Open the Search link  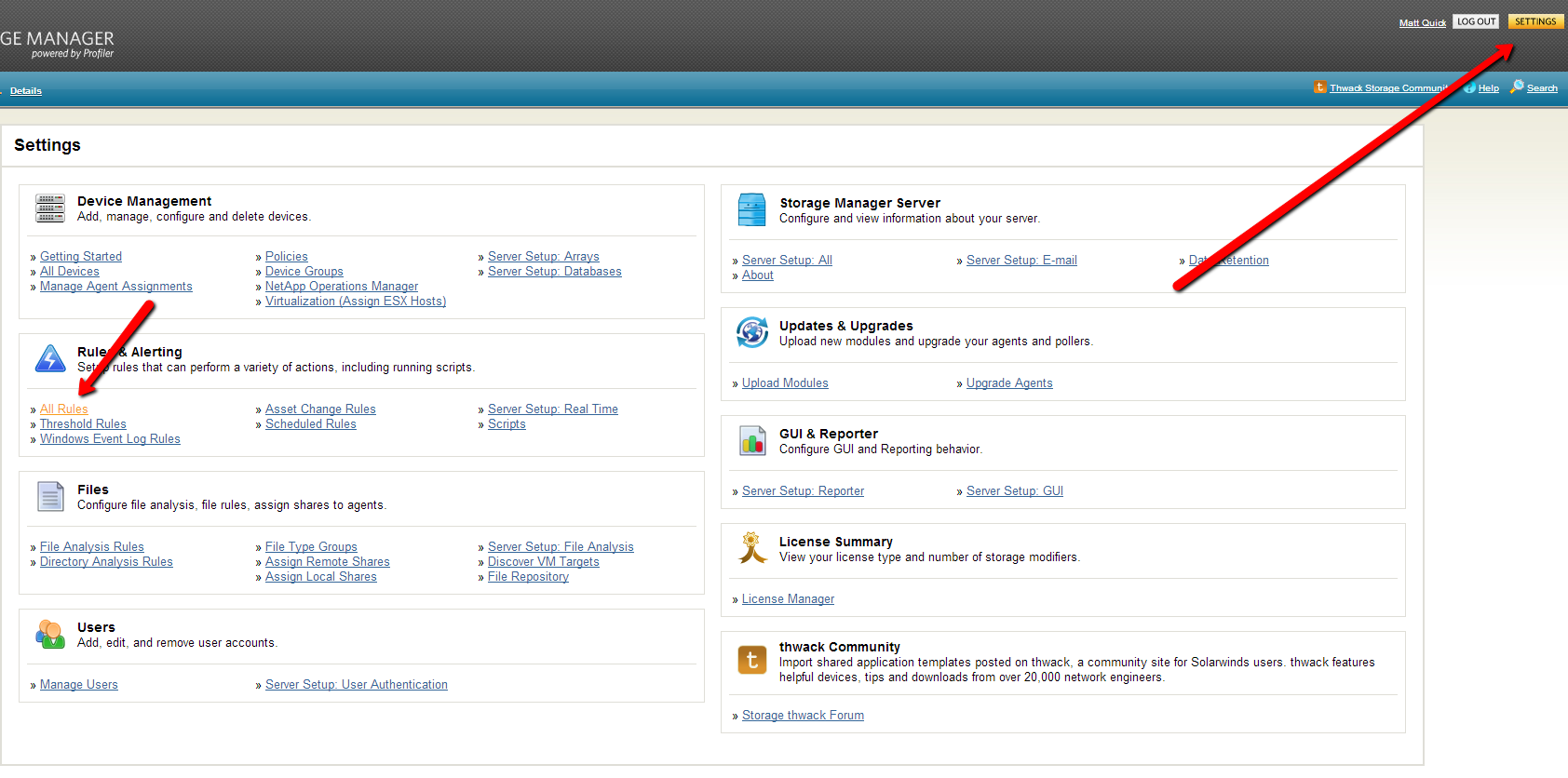[1542, 88]
